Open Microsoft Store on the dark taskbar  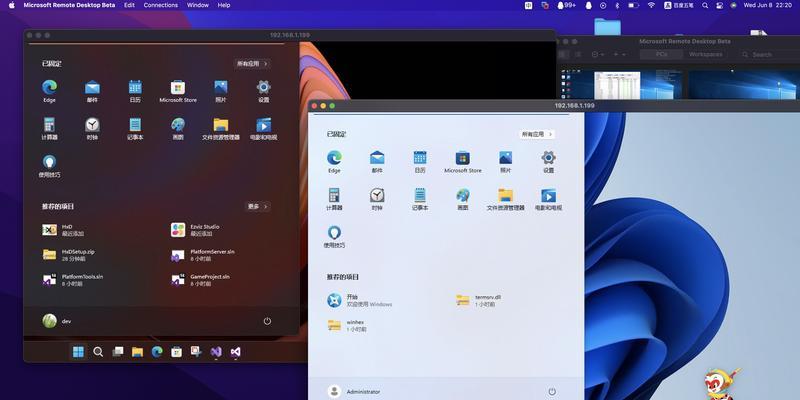point(177,352)
